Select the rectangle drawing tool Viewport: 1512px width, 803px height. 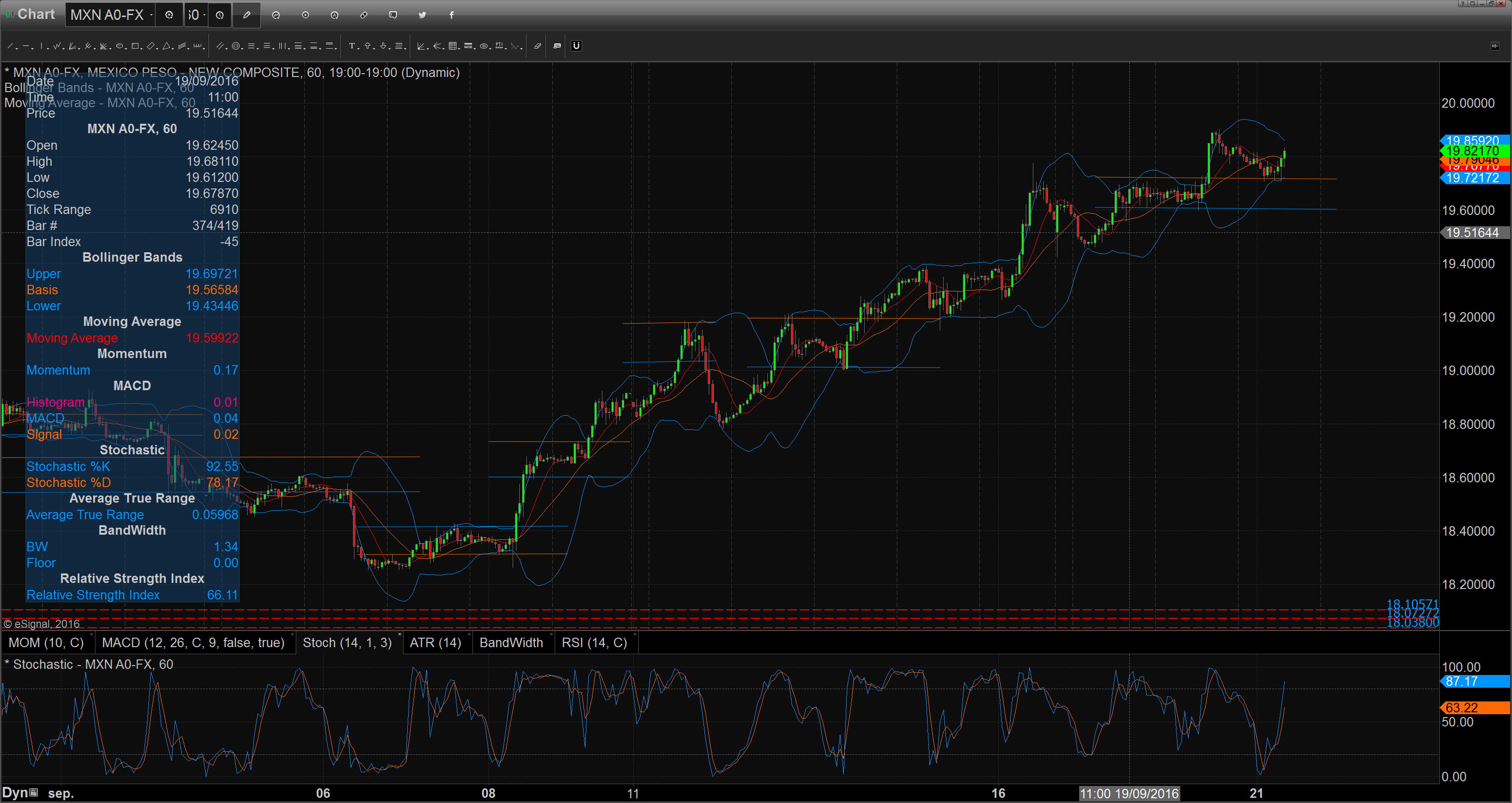click(135, 46)
